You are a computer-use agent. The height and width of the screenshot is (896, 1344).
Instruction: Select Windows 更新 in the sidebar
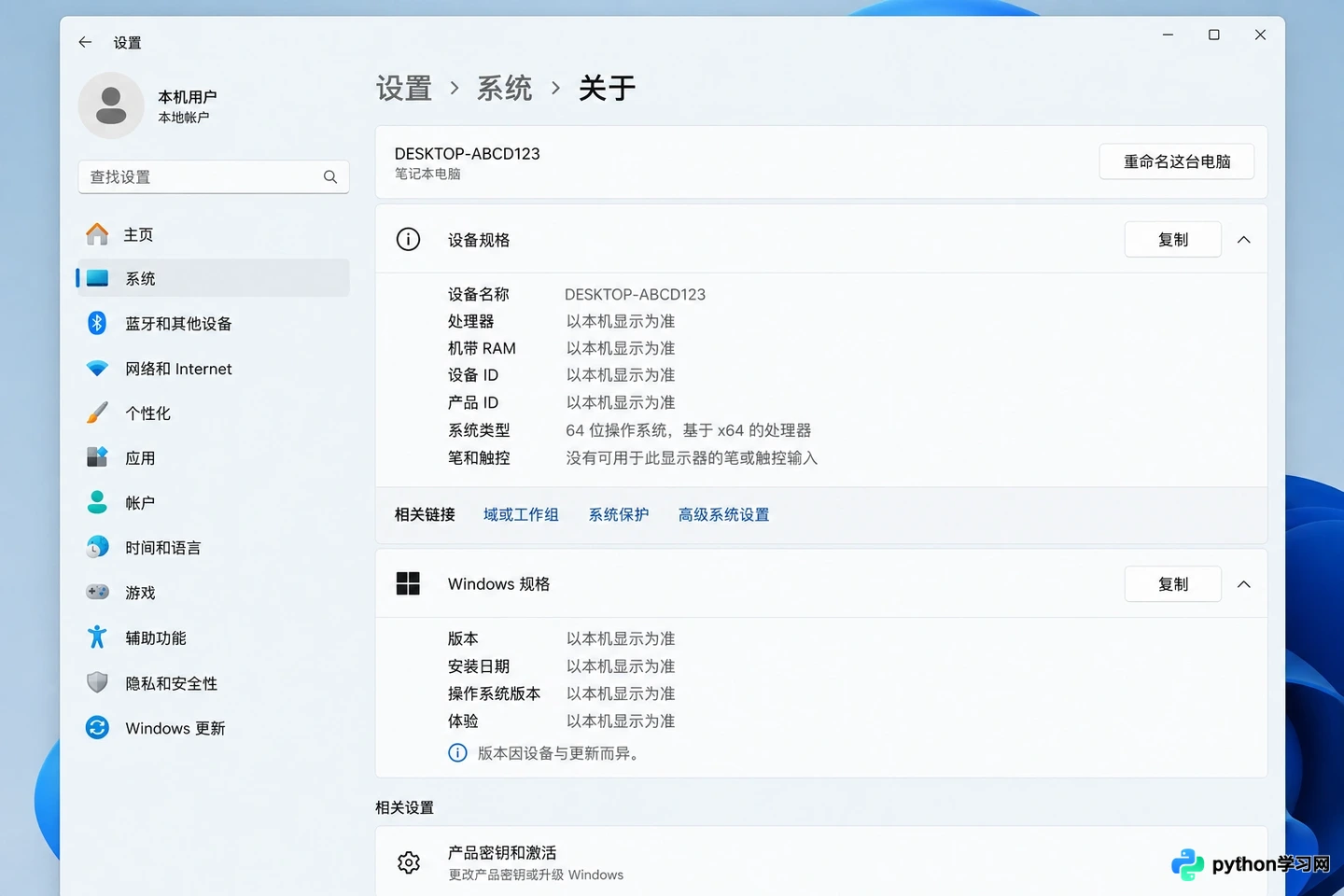click(213, 727)
